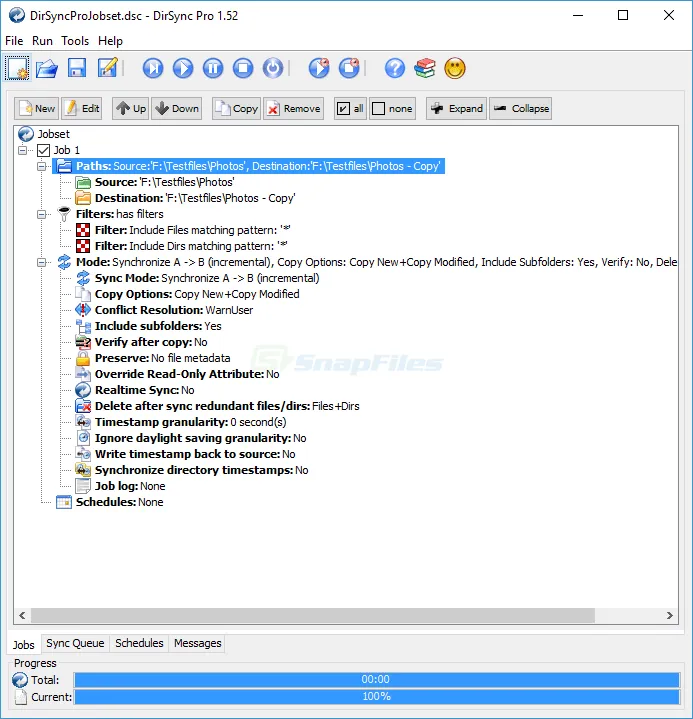Click the yellow smiley face icon
This screenshot has height=719, width=693.
point(455,68)
